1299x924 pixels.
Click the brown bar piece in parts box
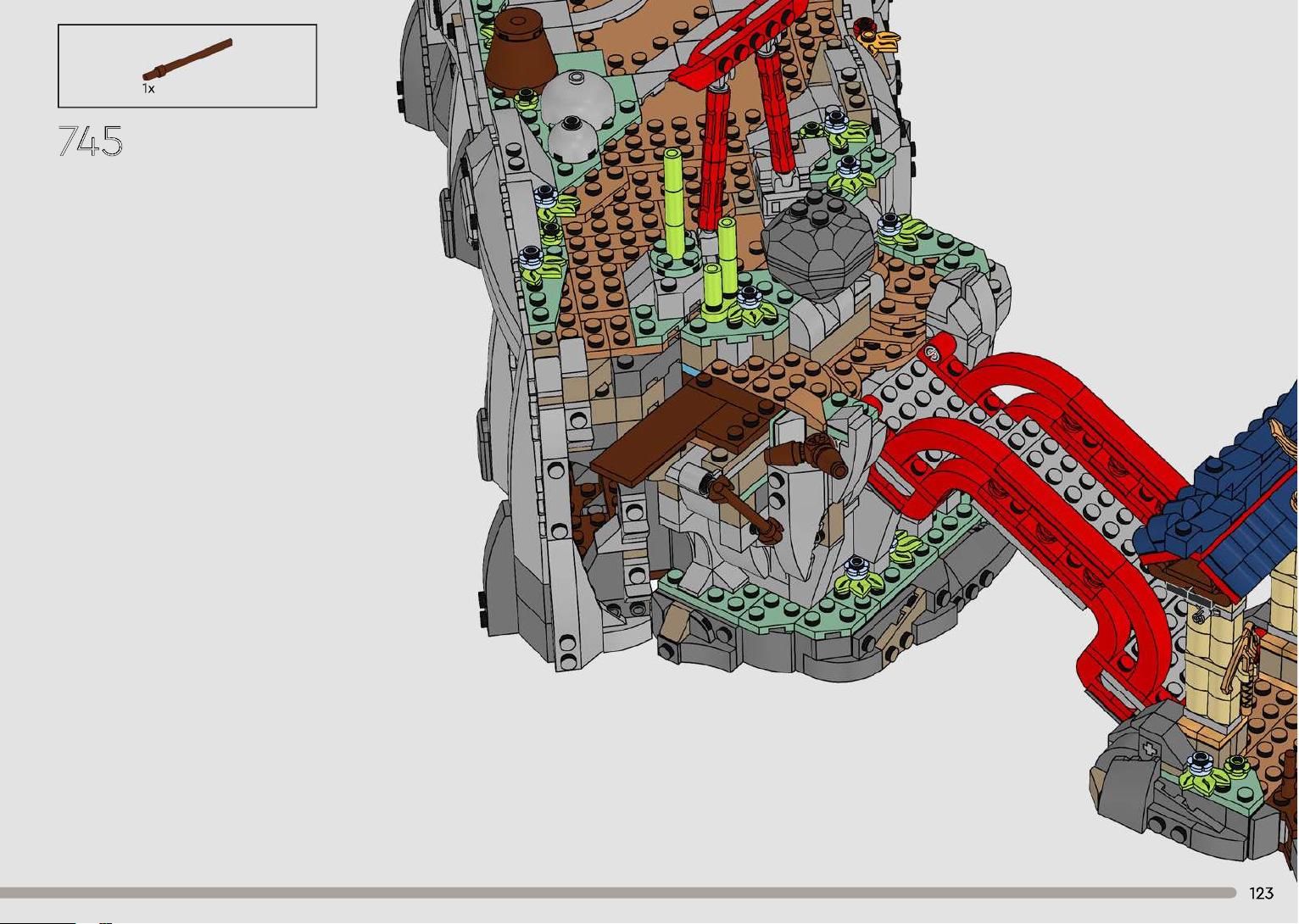click(x=187, y=60)
